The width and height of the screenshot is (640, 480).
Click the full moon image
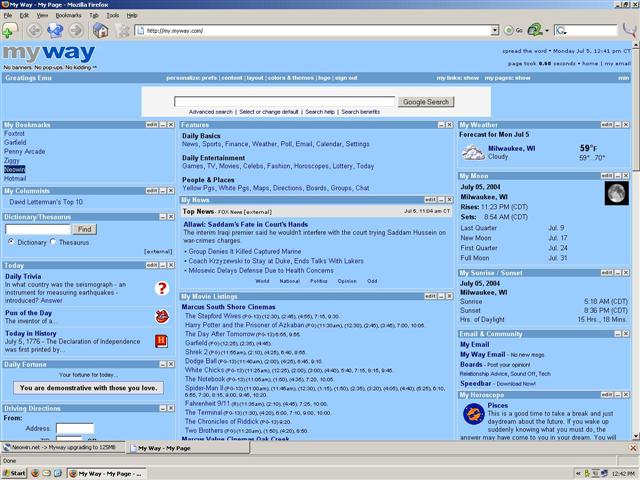[x=616, y=192]
